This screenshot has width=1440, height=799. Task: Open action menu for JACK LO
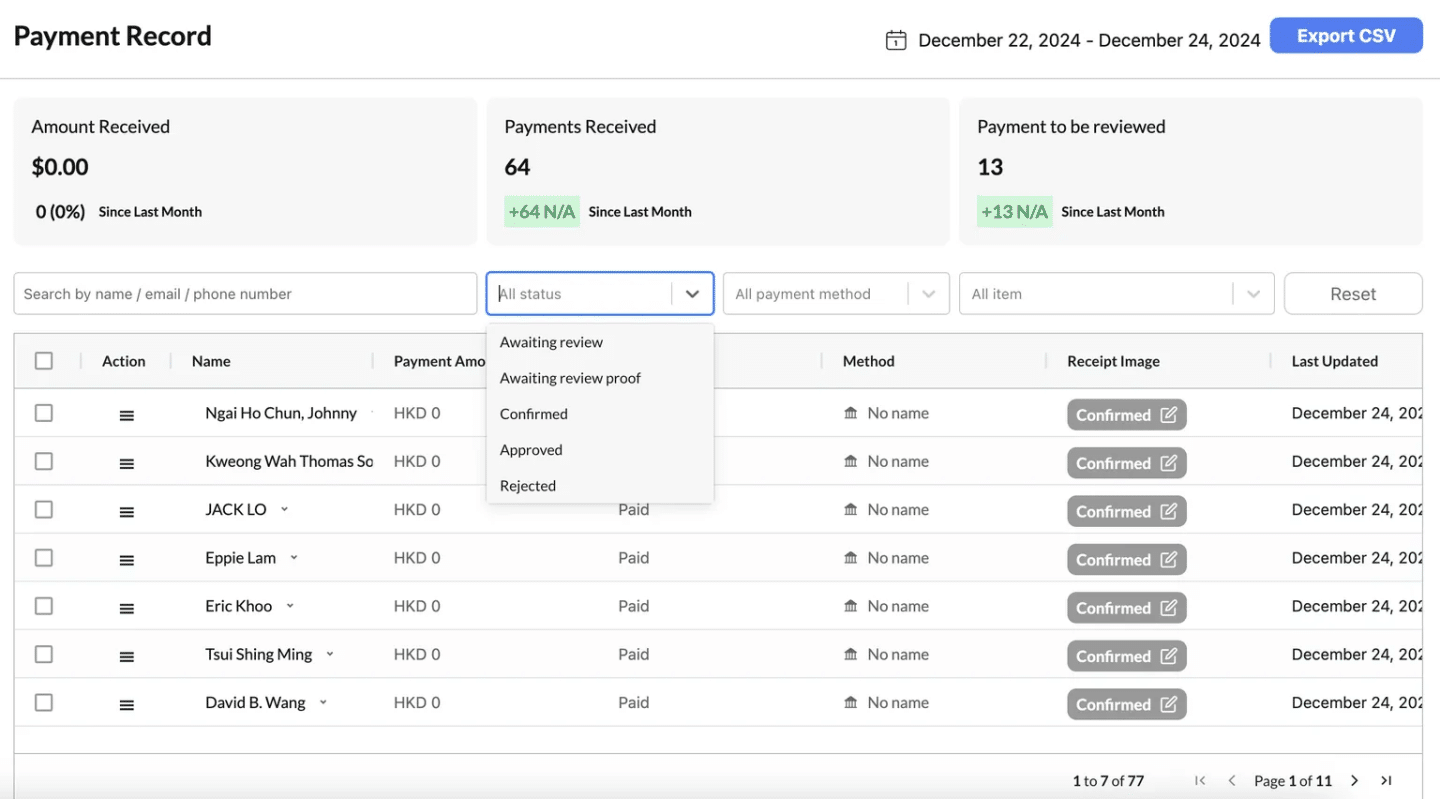pyautogui.click(x=127, y=511)
